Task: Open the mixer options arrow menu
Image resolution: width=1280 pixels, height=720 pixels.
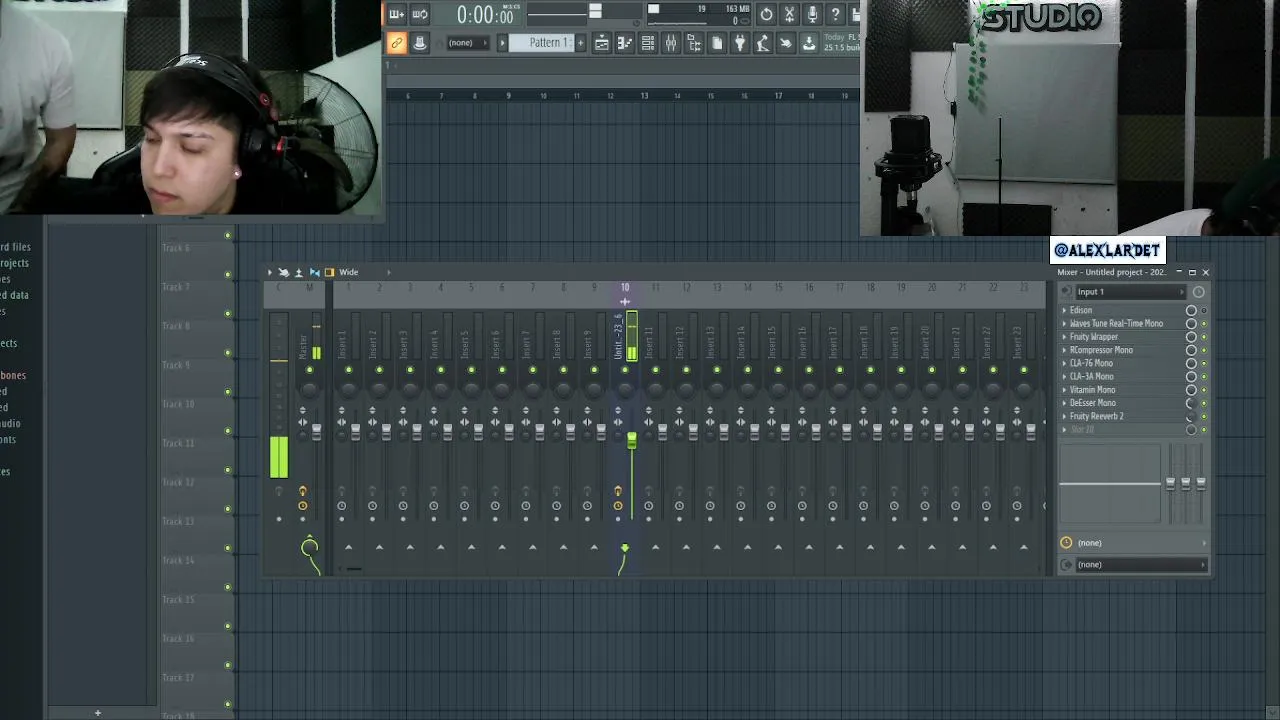Action: 269,272
